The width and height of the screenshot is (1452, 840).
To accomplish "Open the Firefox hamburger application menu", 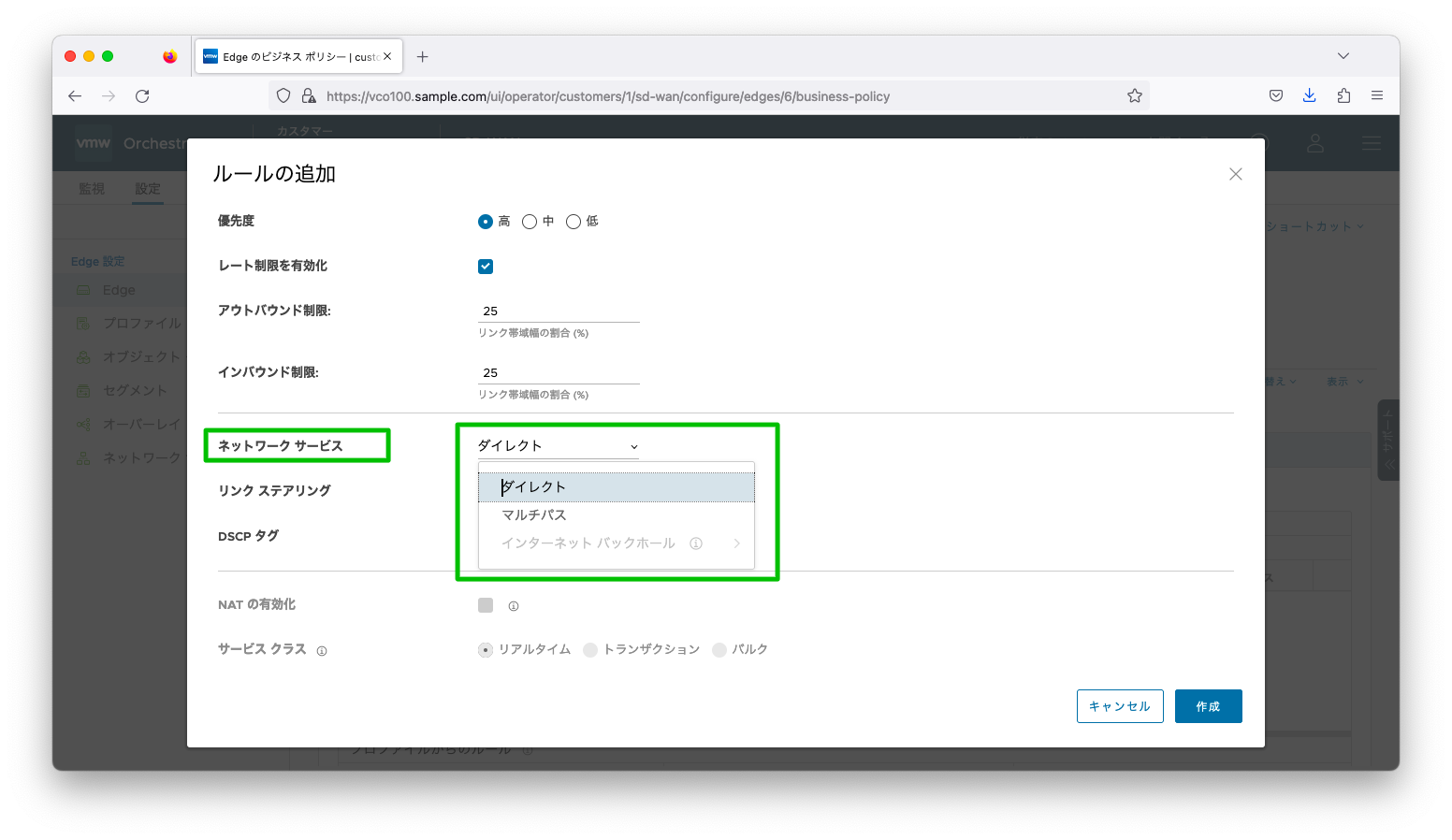I will [1377, 95].
